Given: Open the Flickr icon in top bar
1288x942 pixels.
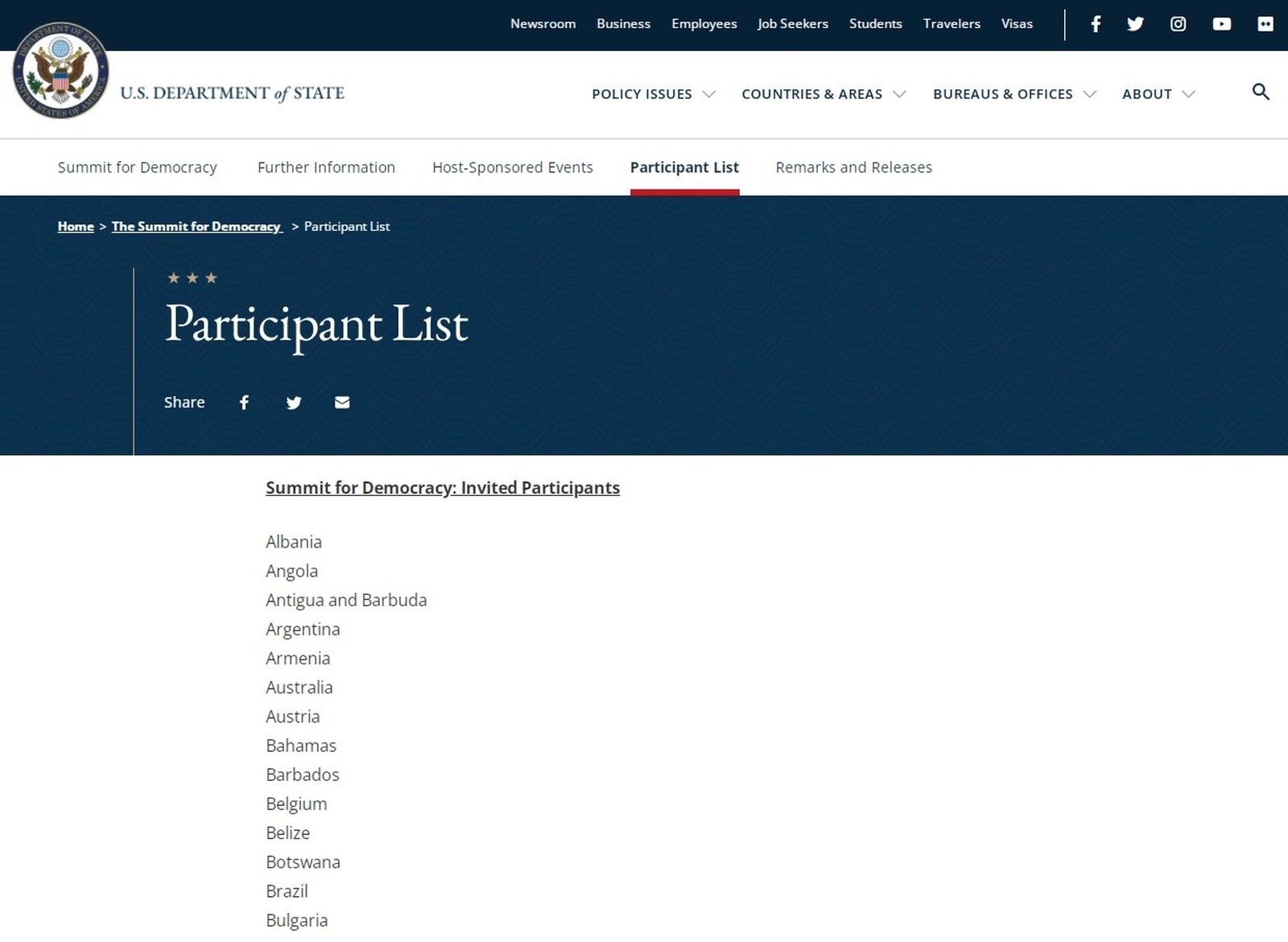Looking at the screenshot, I should [x=1265, y=24].
